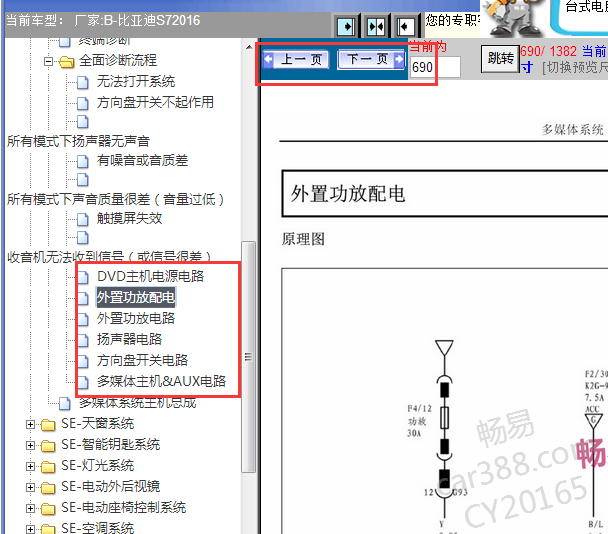
Task: Open the 无法打开系统 document
Action: (x=136, y=81)
